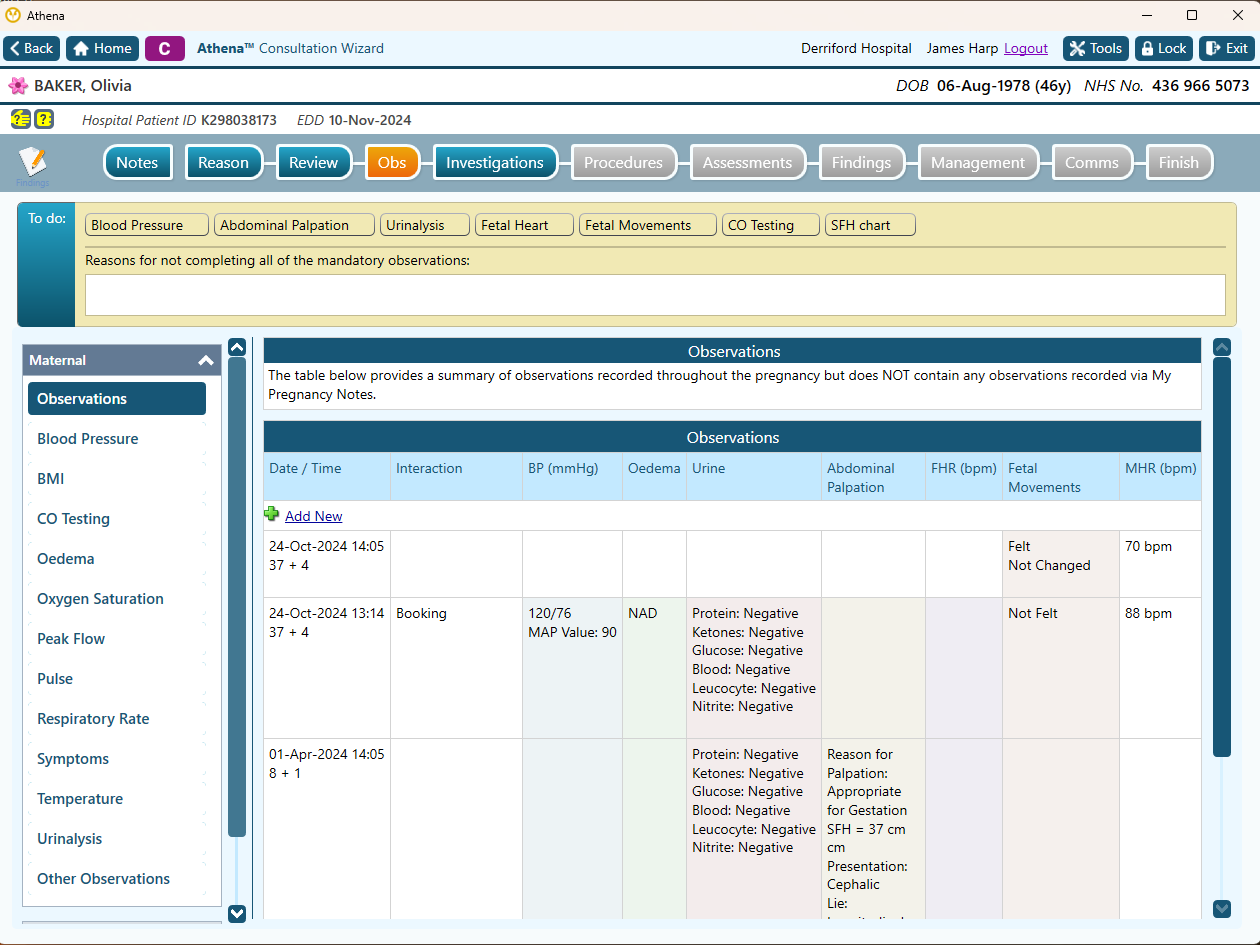This screenshot has height=945, width=1260.
Task: Click the main panel scroll-down arrow
Action: pos(1222,908)
